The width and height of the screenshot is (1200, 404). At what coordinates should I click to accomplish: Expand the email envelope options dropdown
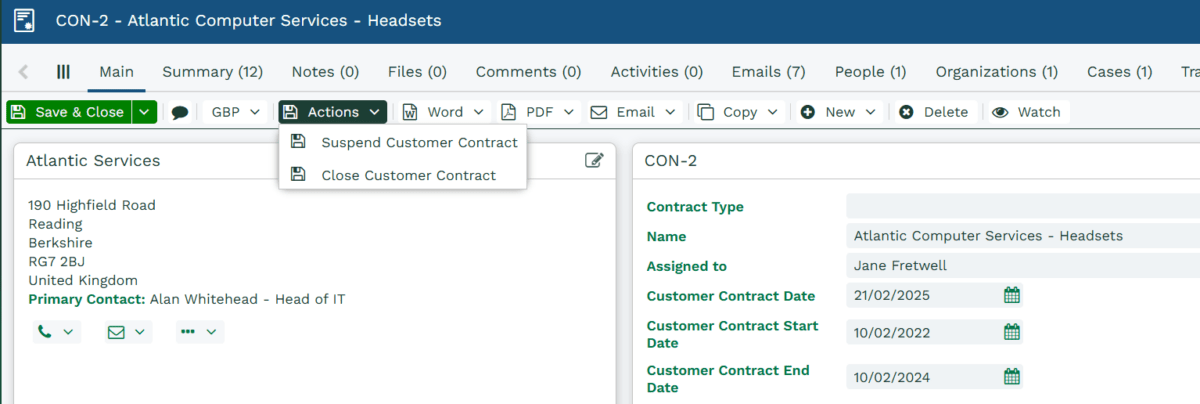(128, 332)
